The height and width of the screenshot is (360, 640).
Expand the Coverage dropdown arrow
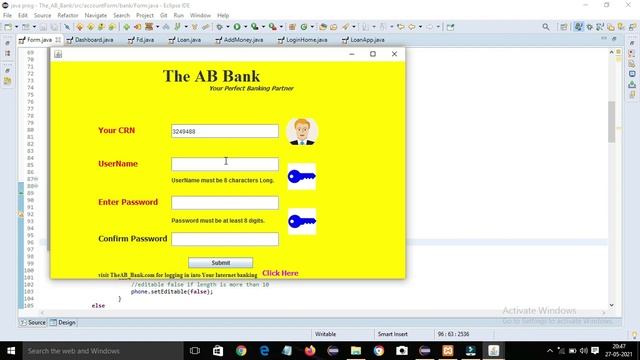coord(263,27)
